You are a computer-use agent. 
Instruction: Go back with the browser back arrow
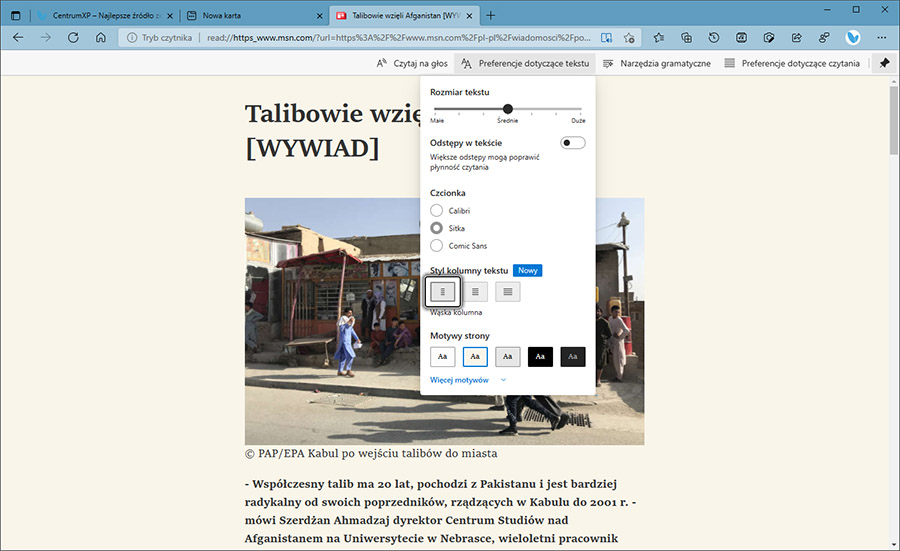18,37
